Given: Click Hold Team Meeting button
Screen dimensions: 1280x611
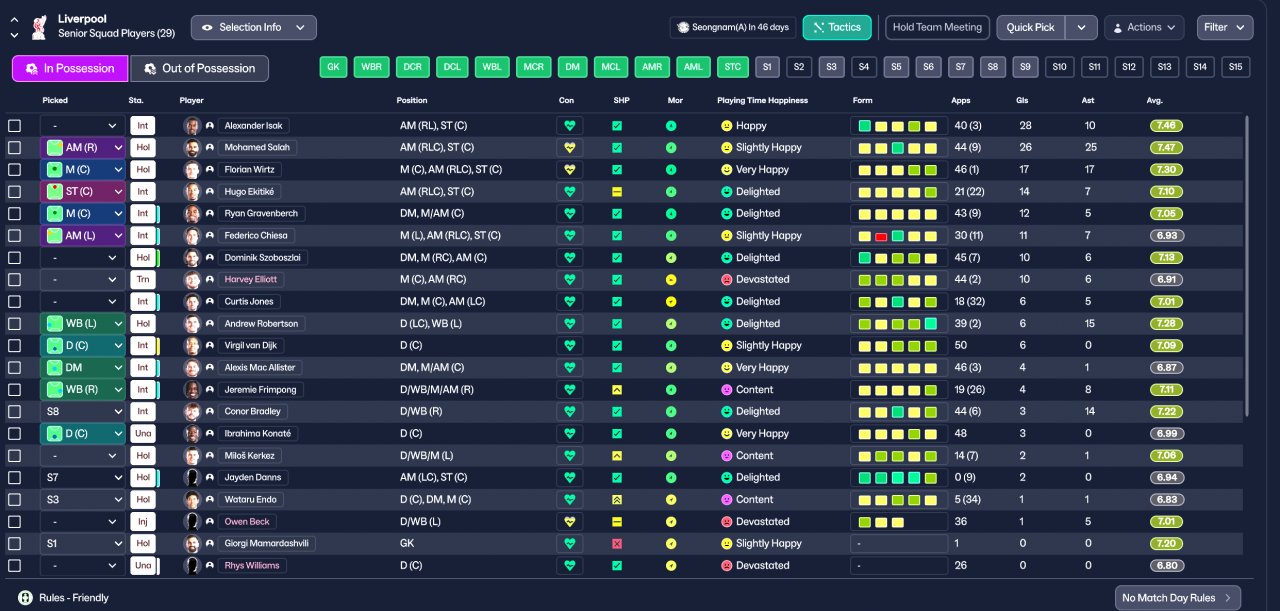Looking at the screenshot, I should (937, 28).
